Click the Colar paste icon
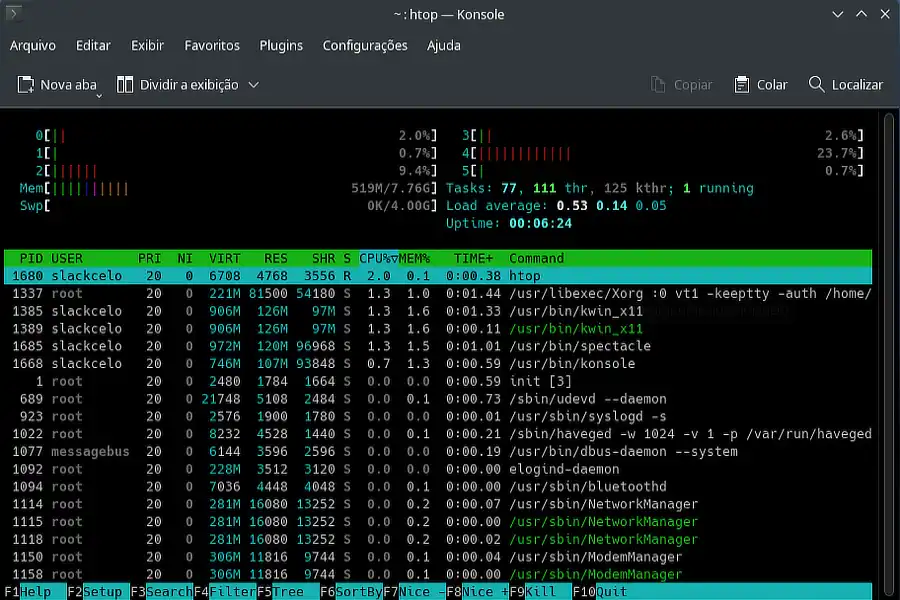 (x=742, y=85)
